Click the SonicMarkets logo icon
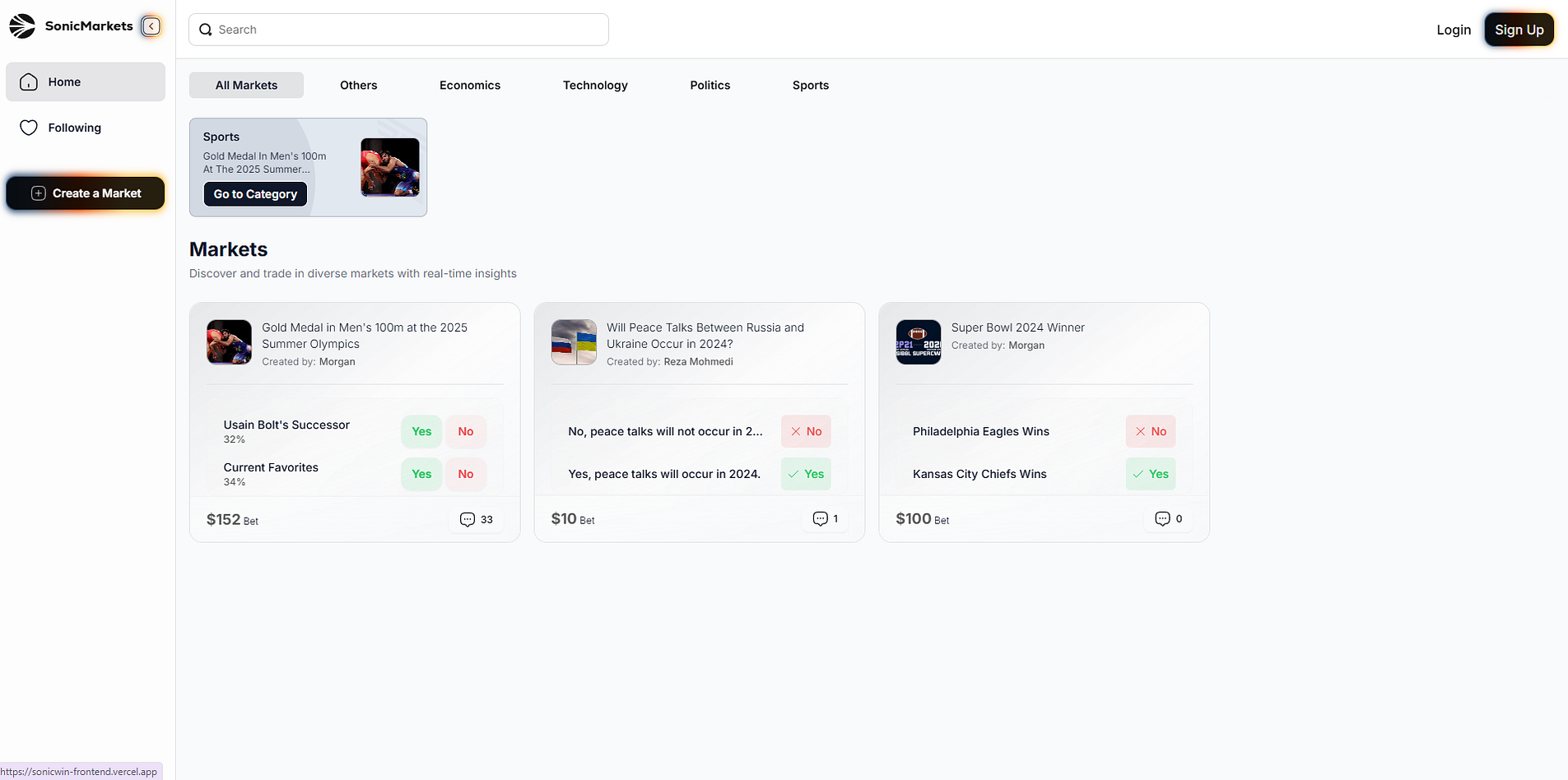1568x780 pixels. coord(22,26)
